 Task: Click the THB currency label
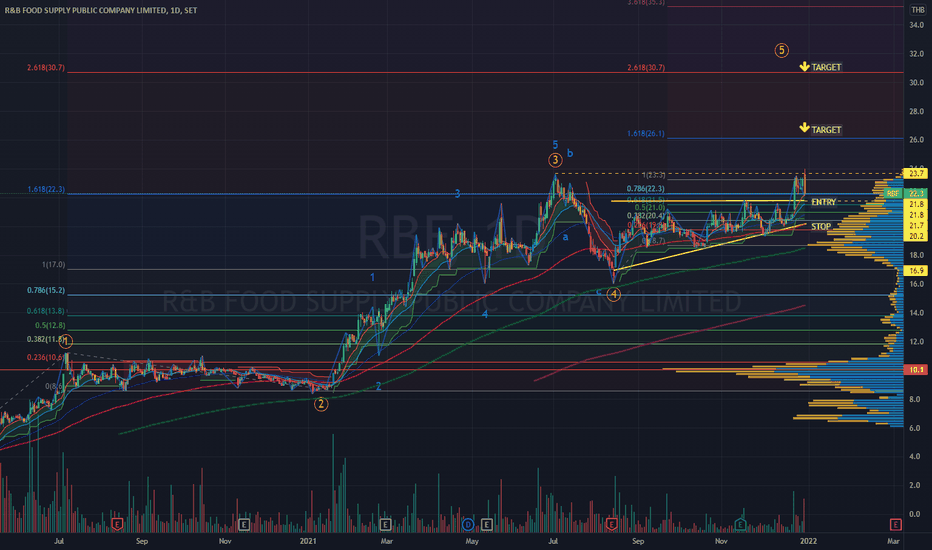[917, 10]
